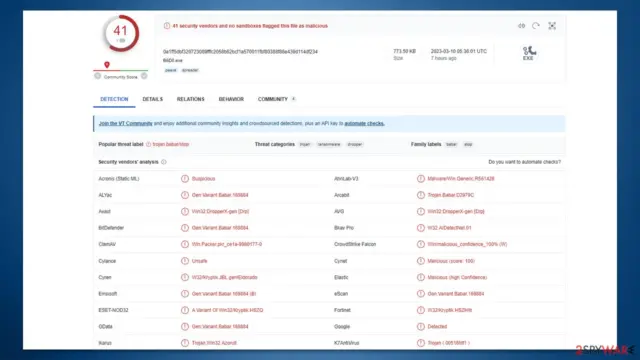
Task: Click the community score location marker
Action: (x=107, y=64)
